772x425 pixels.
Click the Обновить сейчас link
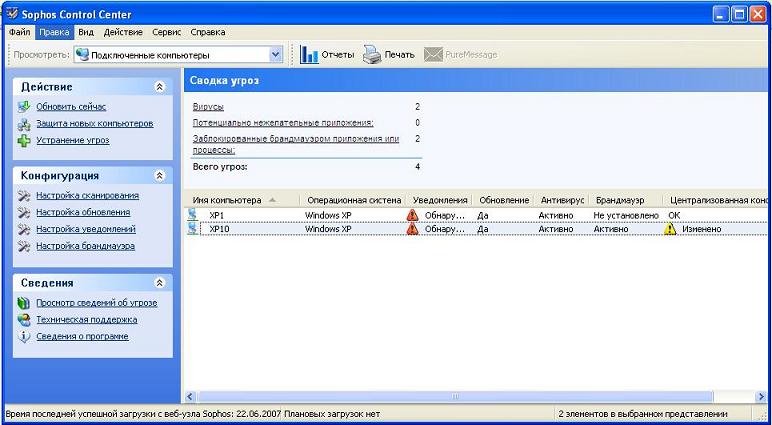coord(71,107)
